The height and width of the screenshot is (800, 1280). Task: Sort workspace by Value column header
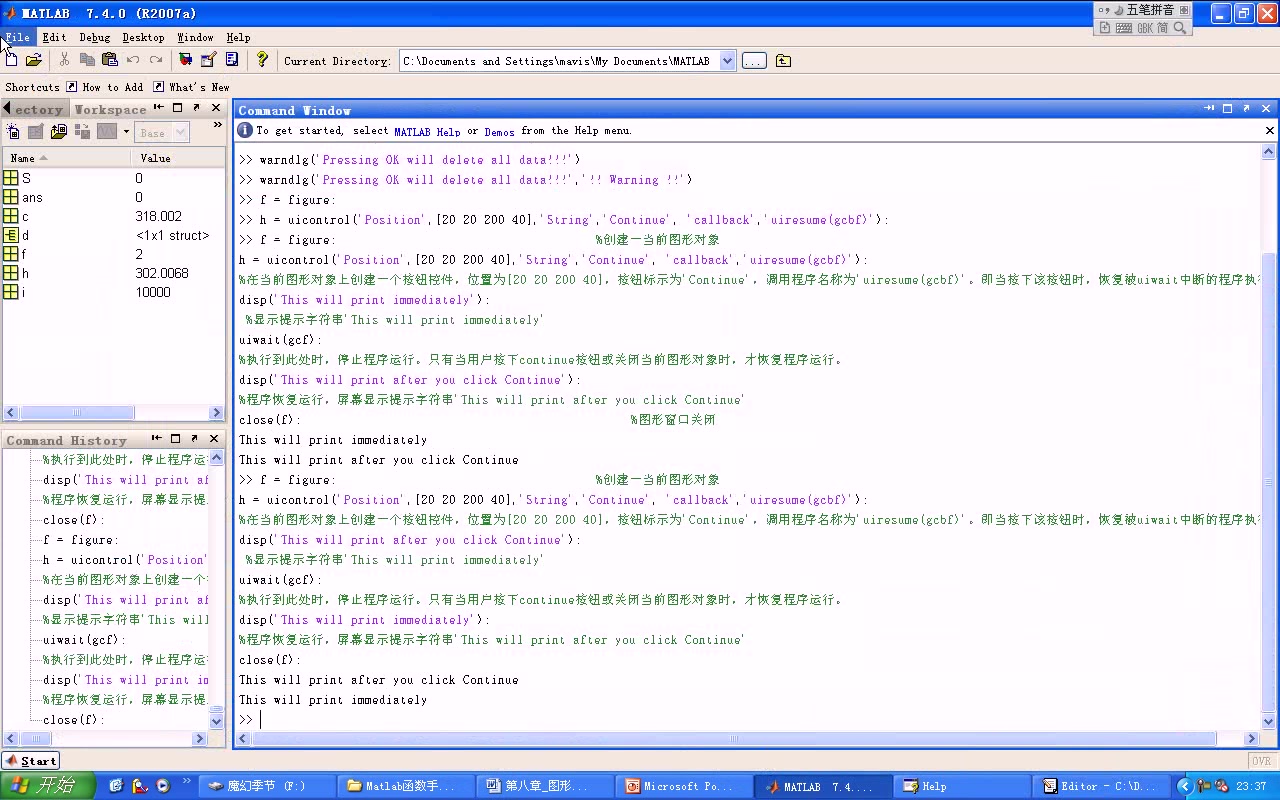(178, 158)
